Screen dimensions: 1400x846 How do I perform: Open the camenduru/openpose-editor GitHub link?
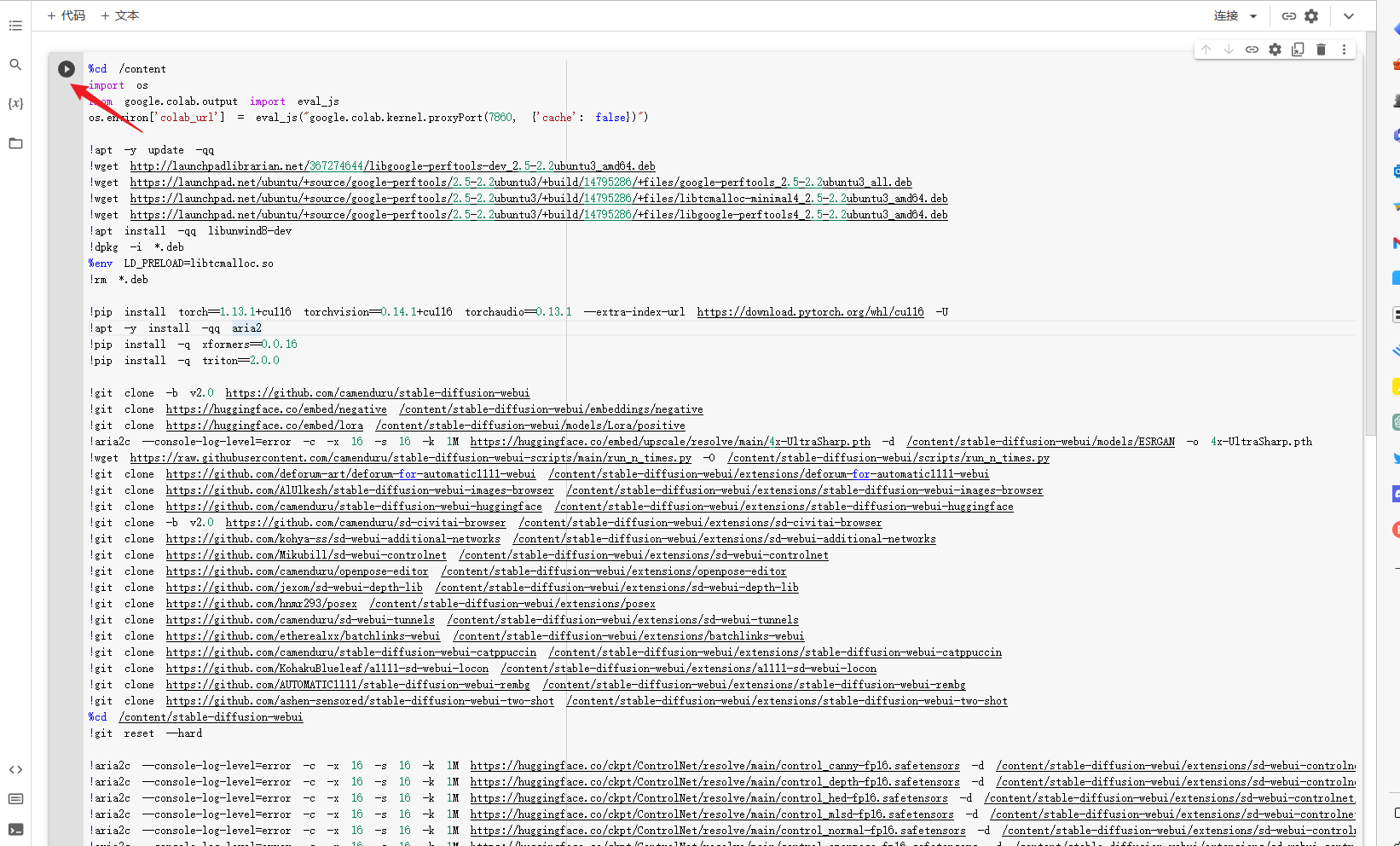click(x=297, y=571)
